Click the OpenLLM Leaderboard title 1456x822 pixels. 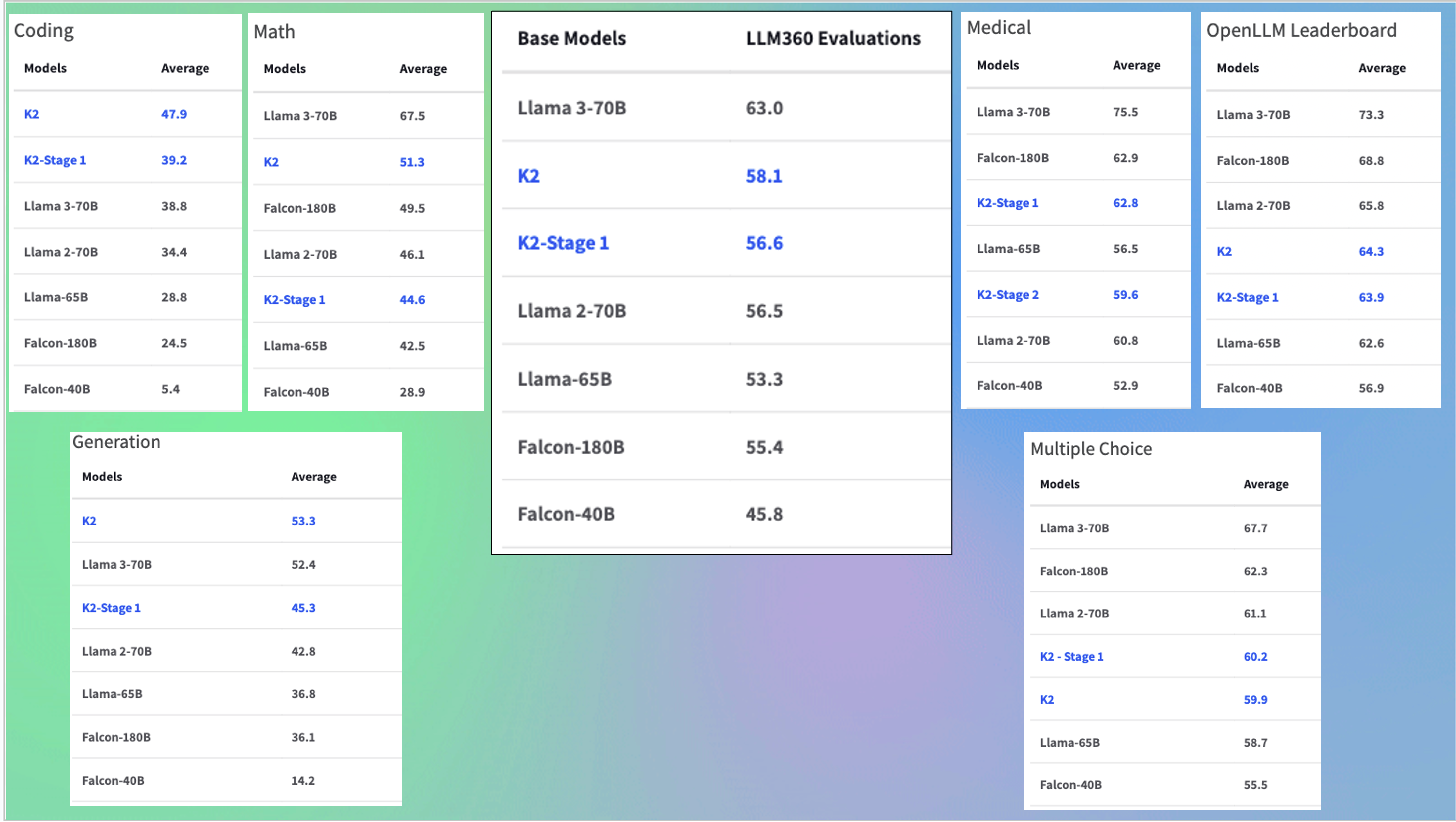[x=1302, y=30]
